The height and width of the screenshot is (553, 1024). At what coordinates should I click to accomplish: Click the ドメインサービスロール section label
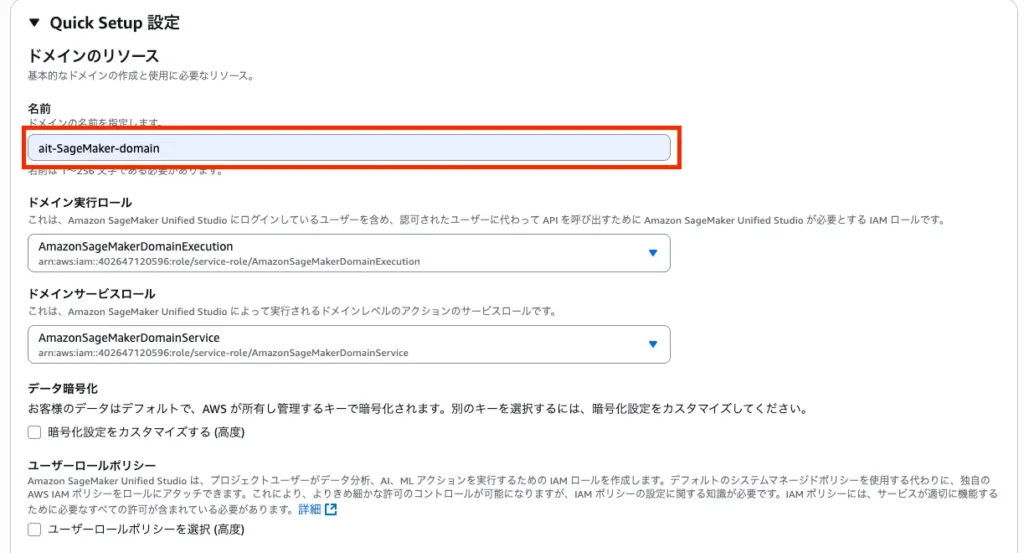tap(91, 294)
